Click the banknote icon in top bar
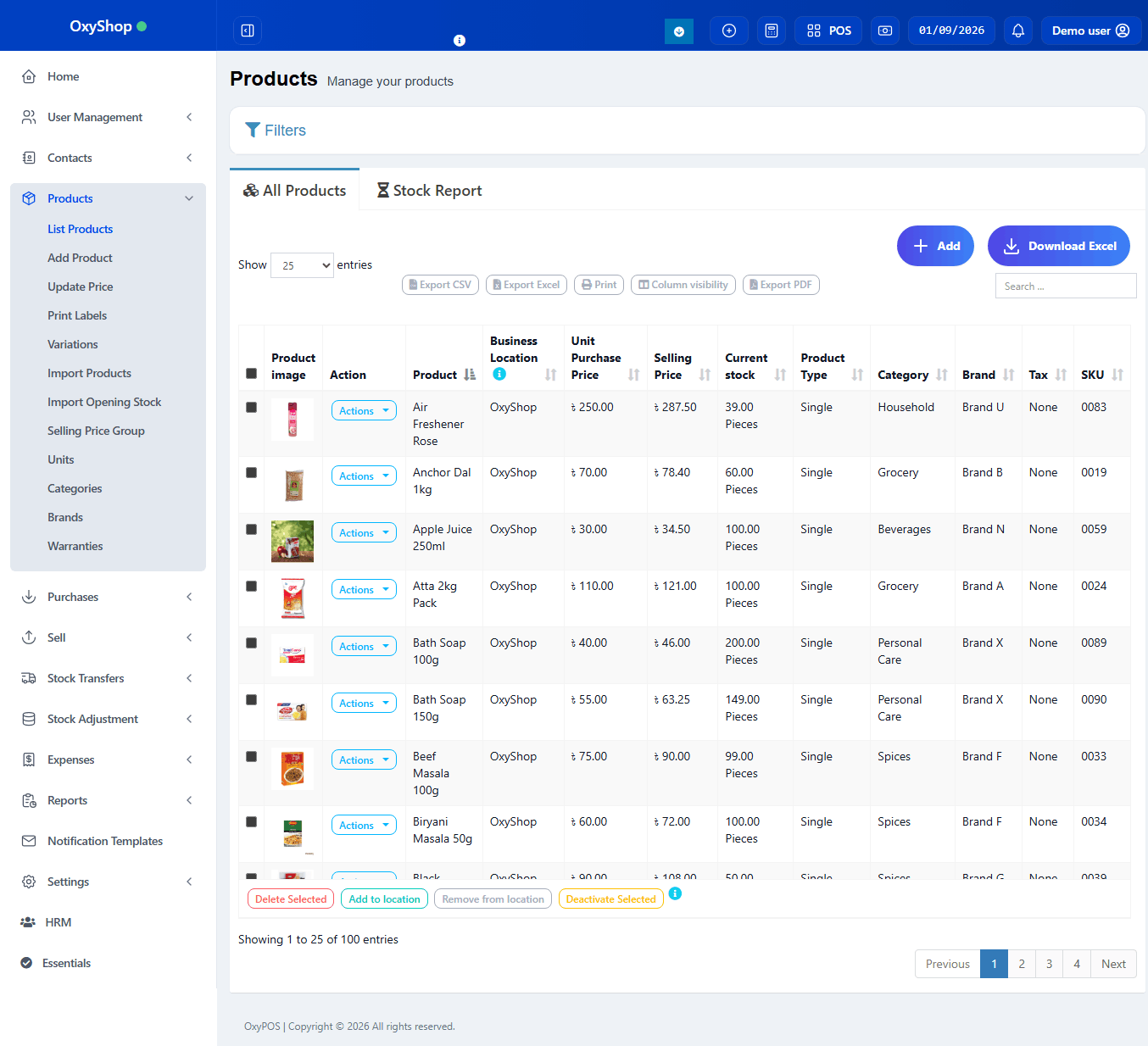The height and width of the screenshot is (1046, 1148). [884, 31]
